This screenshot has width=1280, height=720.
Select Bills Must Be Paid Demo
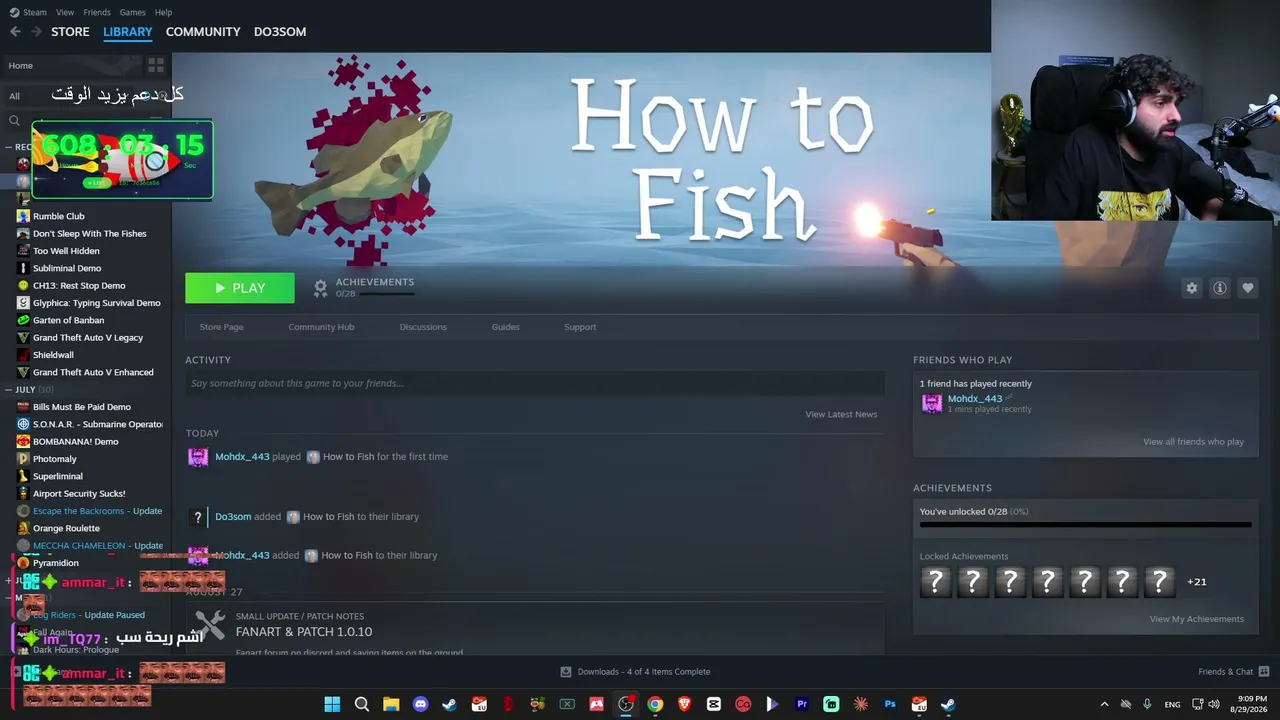[x=82, y=407]
